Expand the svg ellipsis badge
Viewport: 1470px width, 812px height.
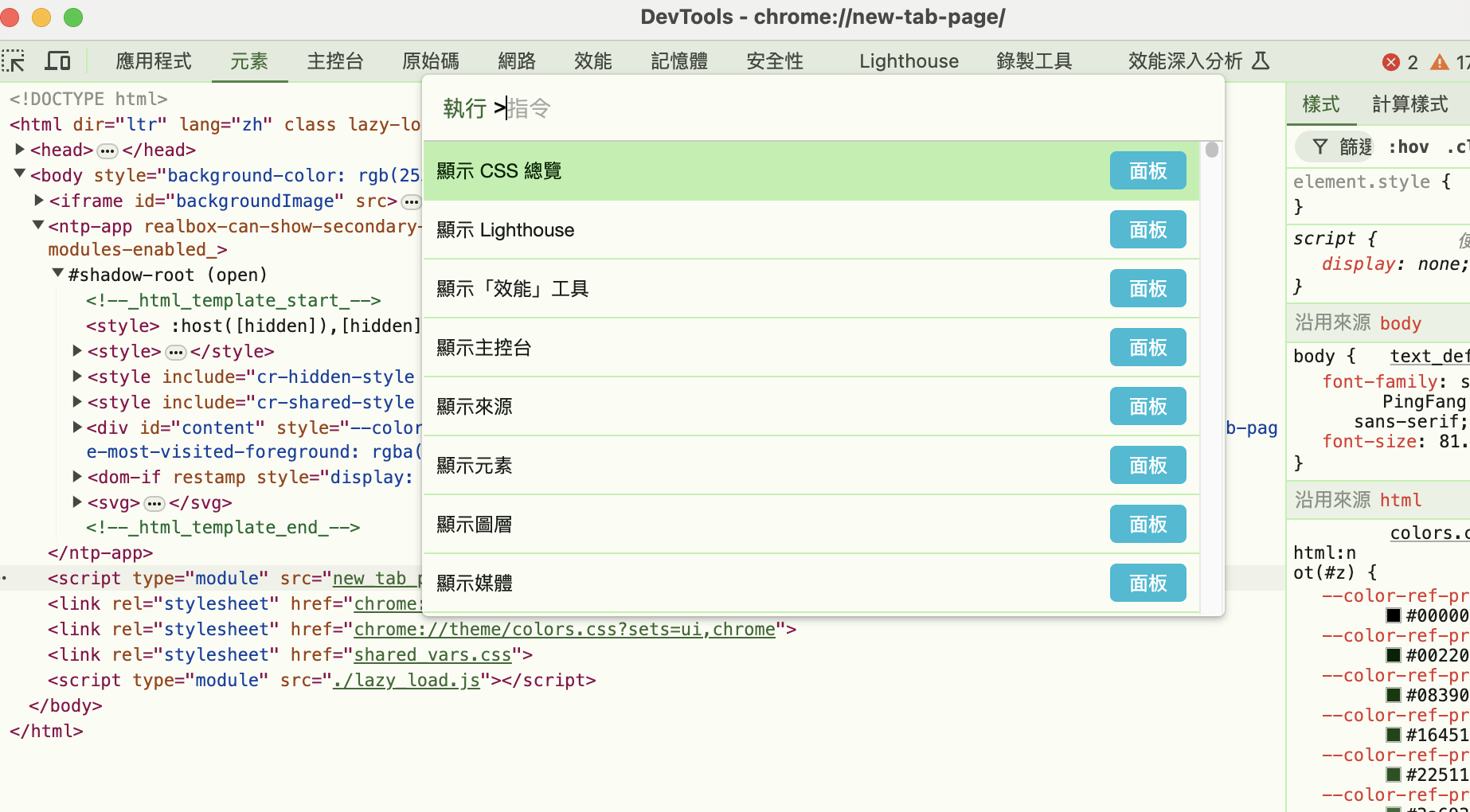point(154,503)
